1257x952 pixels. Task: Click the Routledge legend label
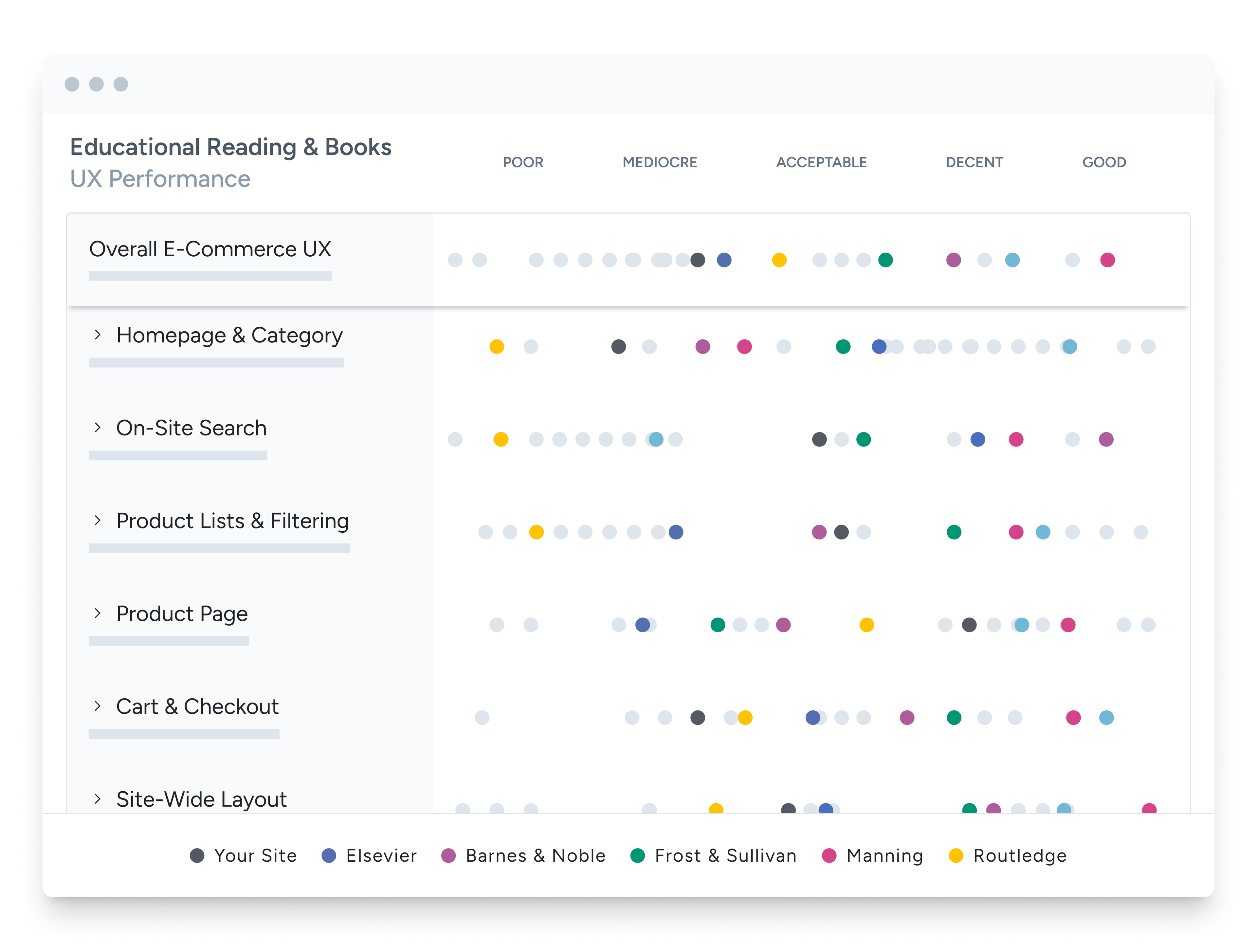click(x=1019, y=855)
